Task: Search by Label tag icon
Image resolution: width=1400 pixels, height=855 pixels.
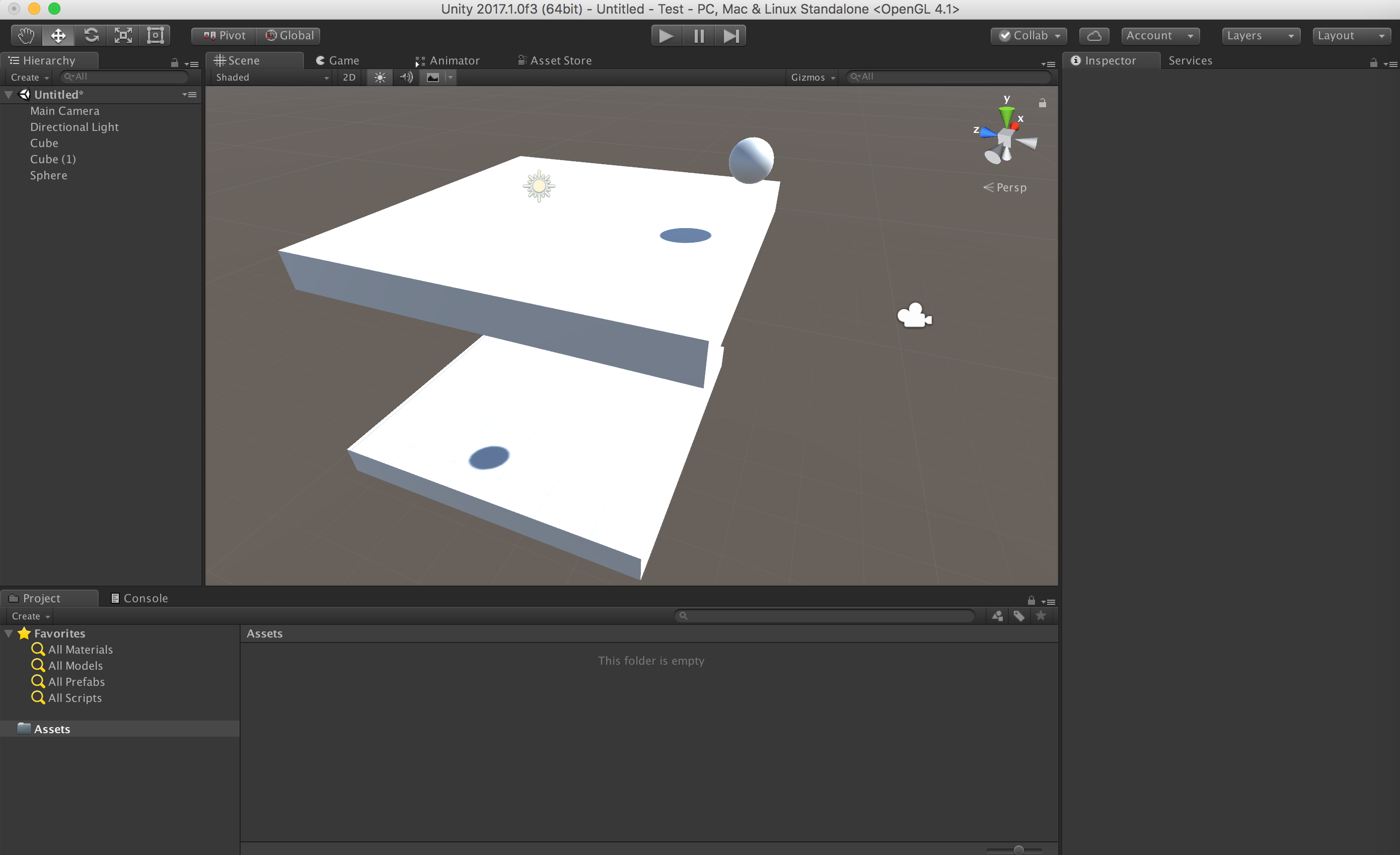Action: coord(1019,616)
